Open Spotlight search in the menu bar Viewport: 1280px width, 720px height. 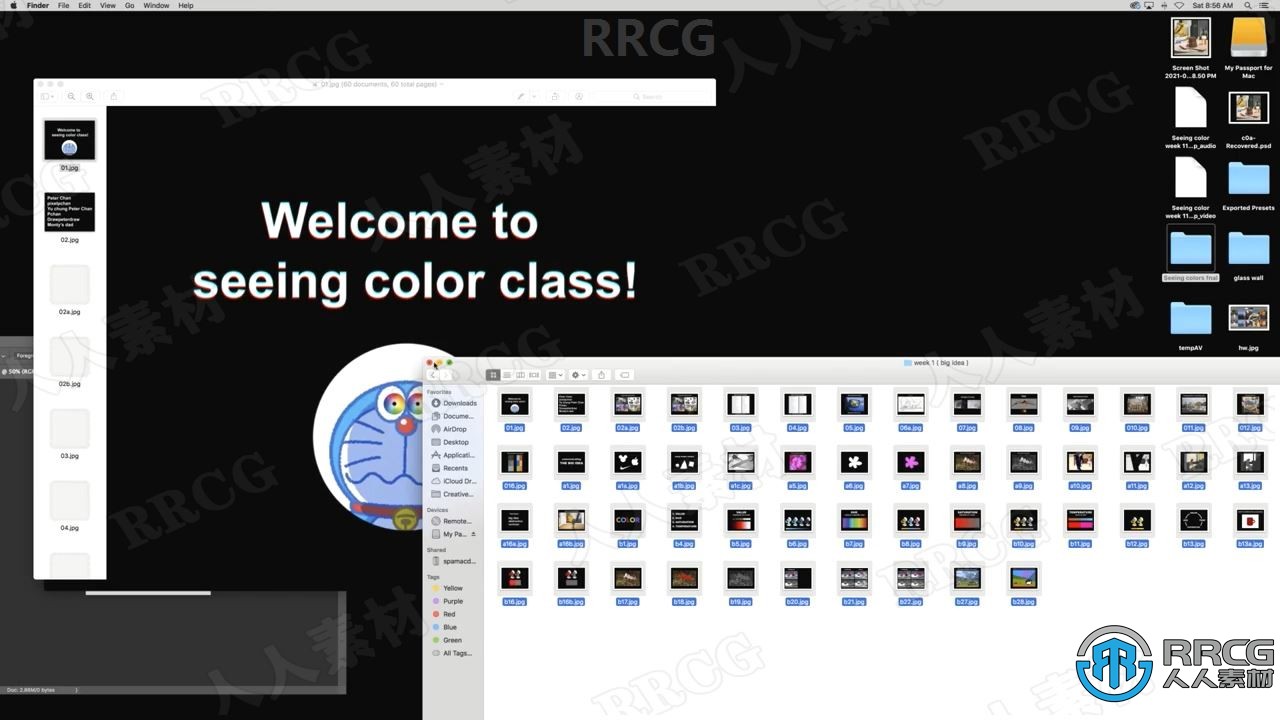tap(1248, 5)
